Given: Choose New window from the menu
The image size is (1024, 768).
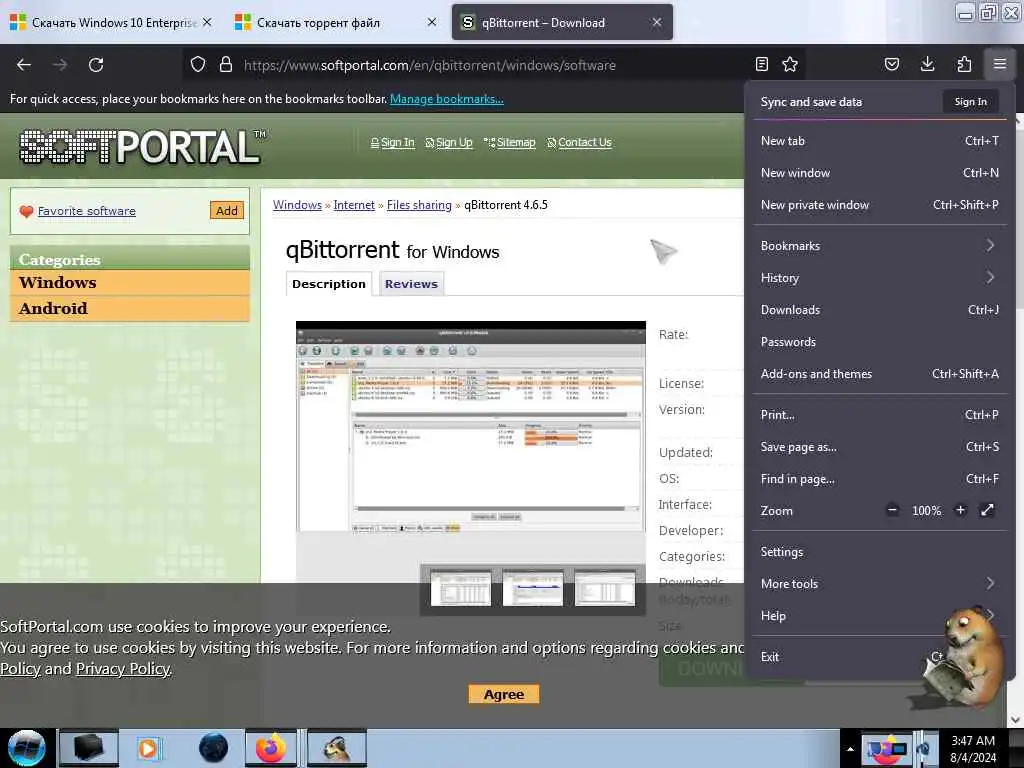Looking at the screenshot, I should point(879,172).
